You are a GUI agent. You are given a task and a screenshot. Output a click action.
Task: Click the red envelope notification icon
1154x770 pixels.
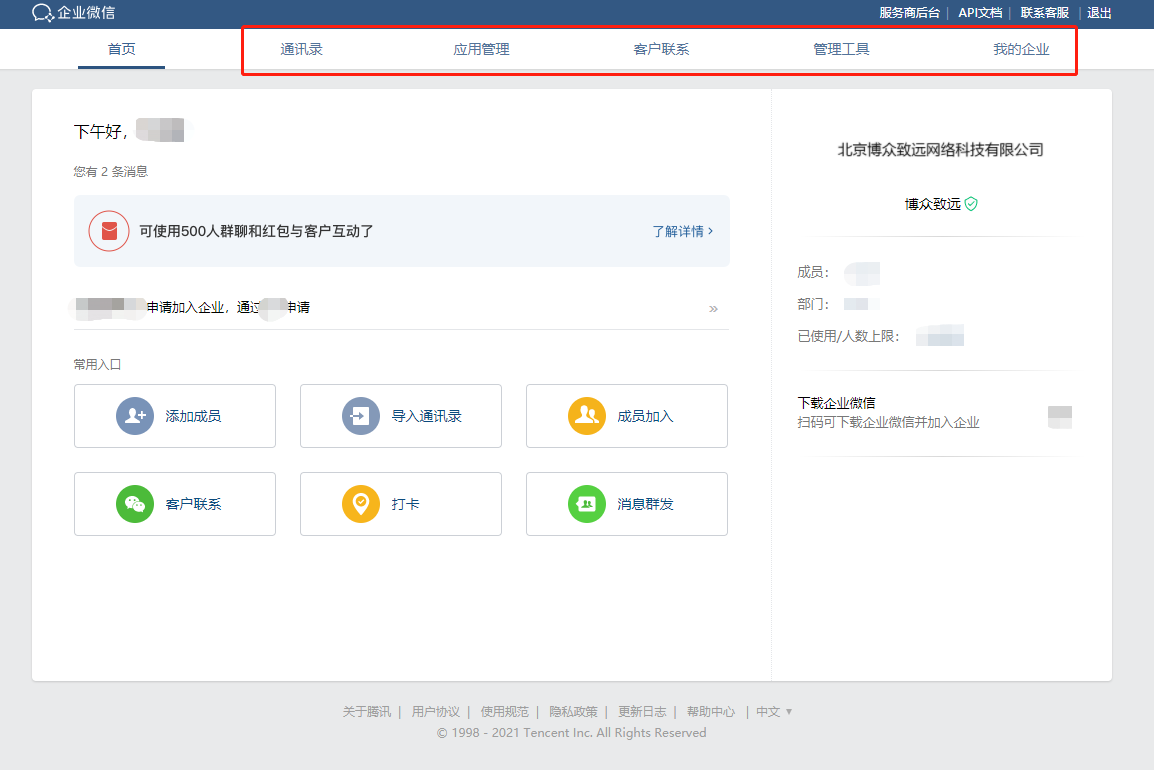[x=109, y=231]
